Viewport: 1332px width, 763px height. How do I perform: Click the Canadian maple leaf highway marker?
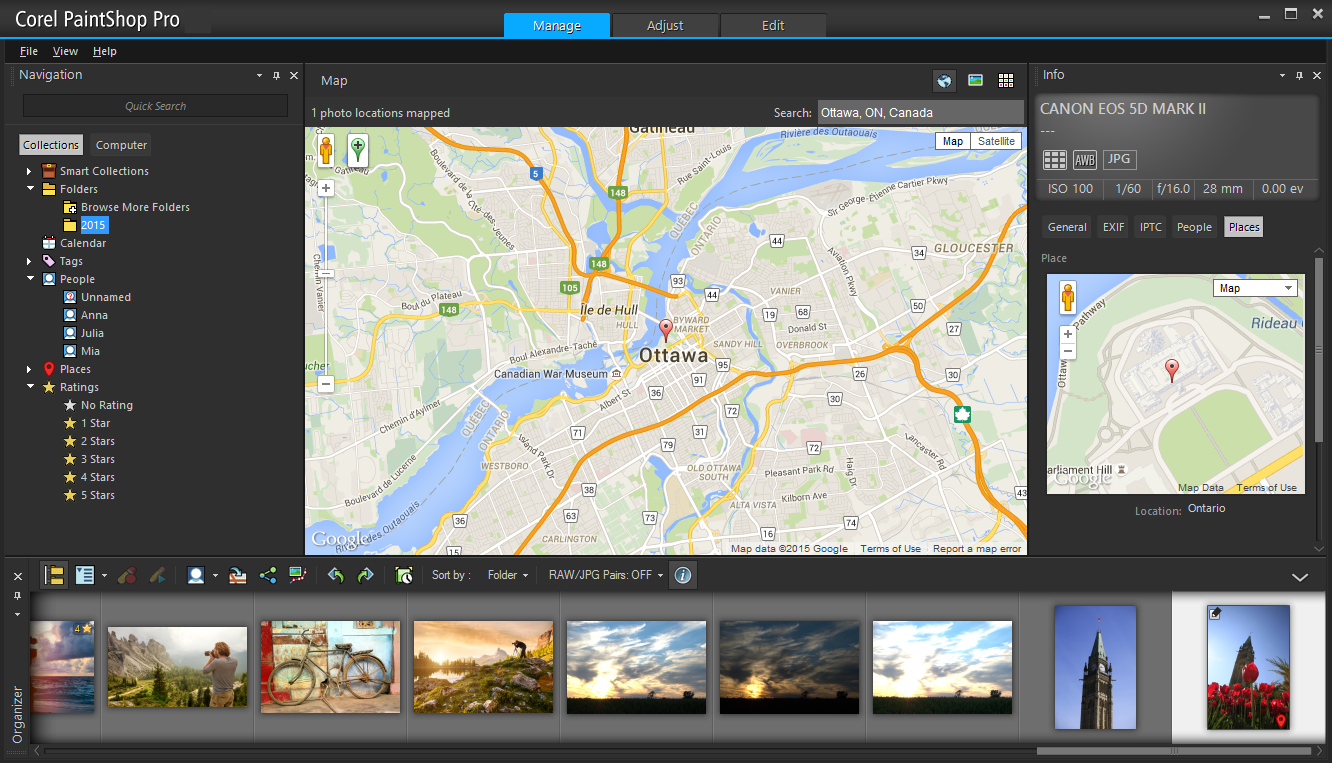pos(963,415)
